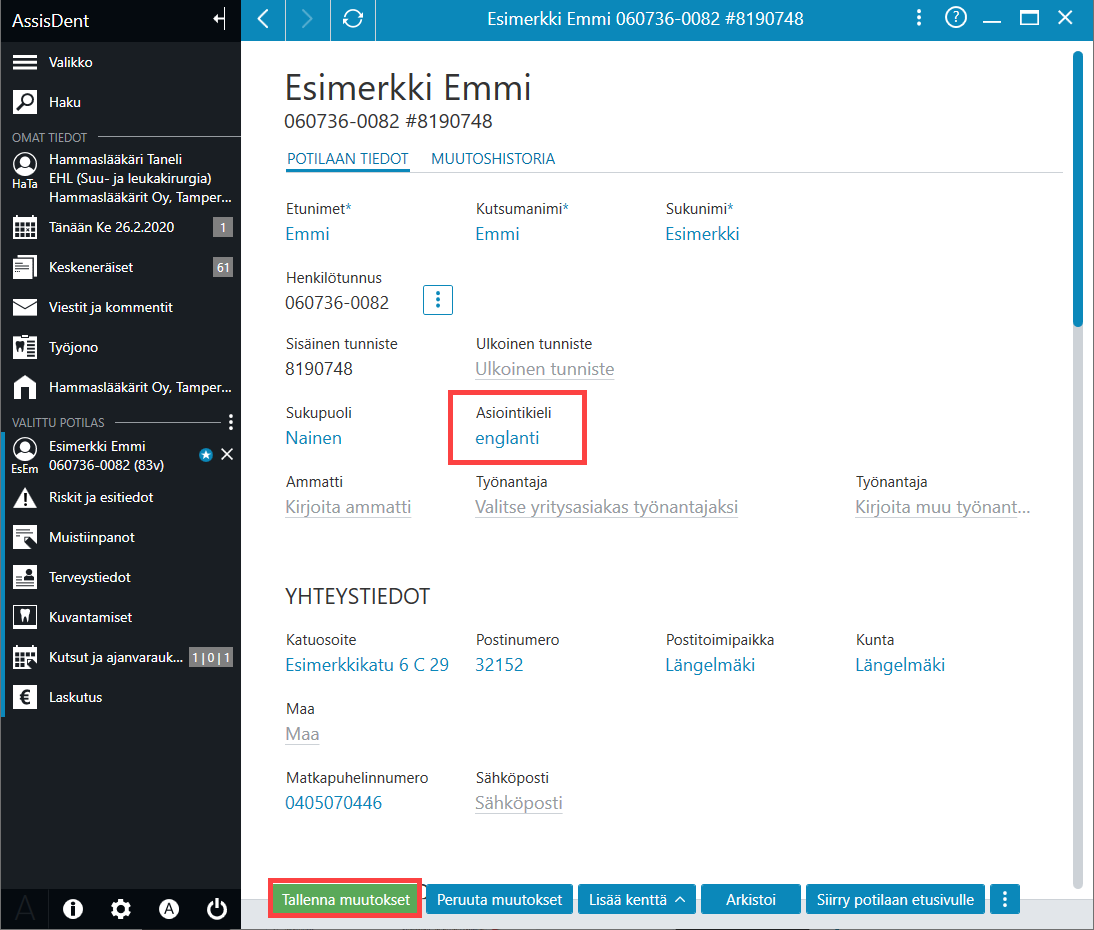Open Henkilötunnus three-dot options button
This screenshot has height=930, width=1094.
[x=437, y=300]
